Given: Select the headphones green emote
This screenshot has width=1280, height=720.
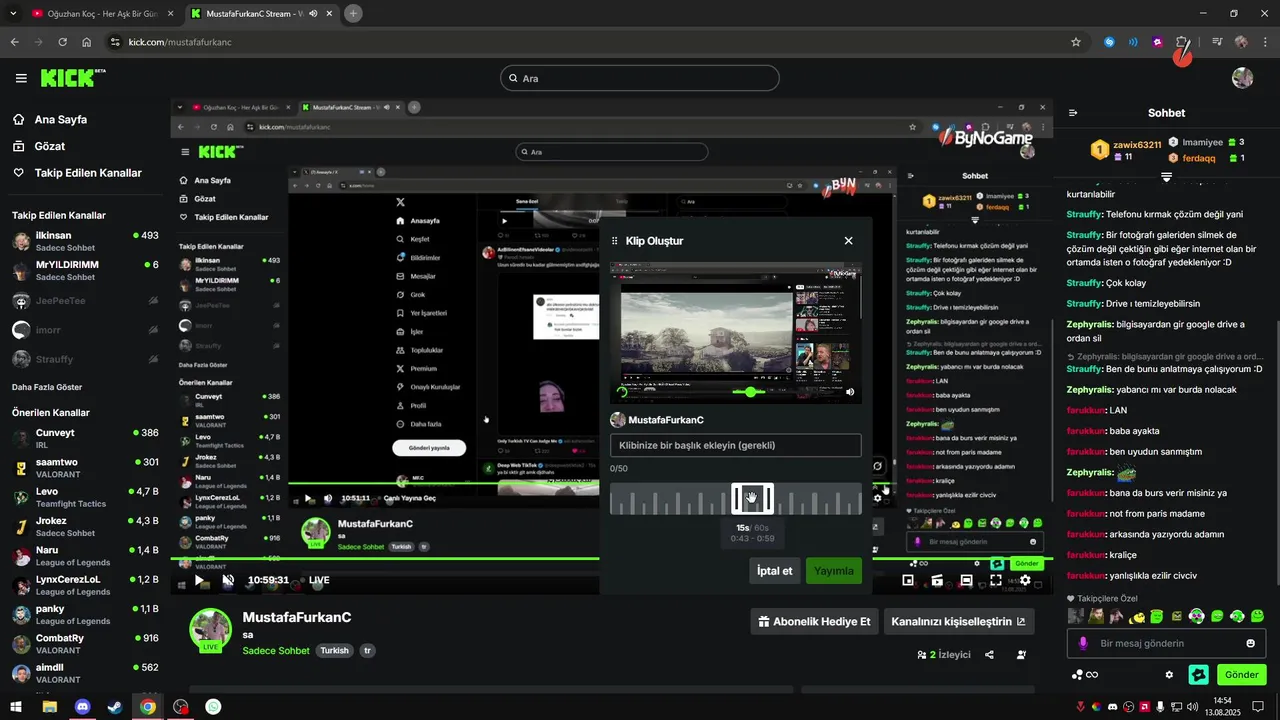Looking at the screenshot, I should 1237,616.
